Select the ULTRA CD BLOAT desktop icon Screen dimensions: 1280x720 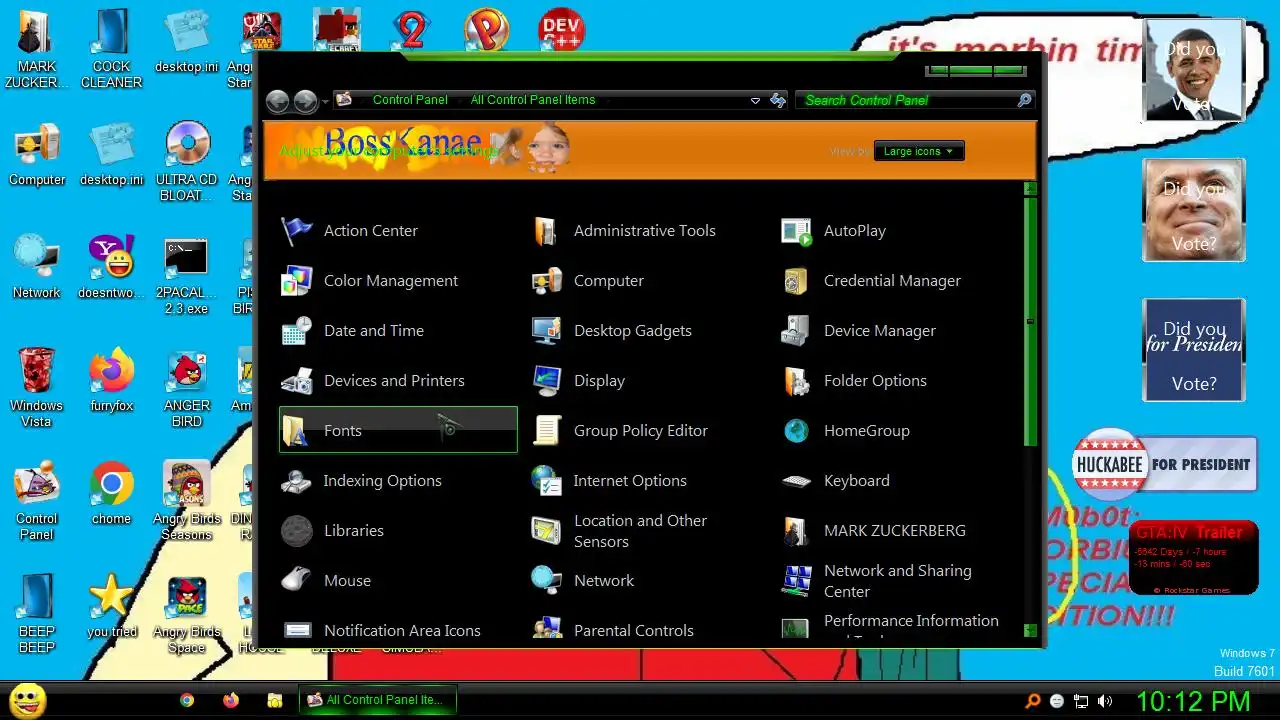pos(187,162)
